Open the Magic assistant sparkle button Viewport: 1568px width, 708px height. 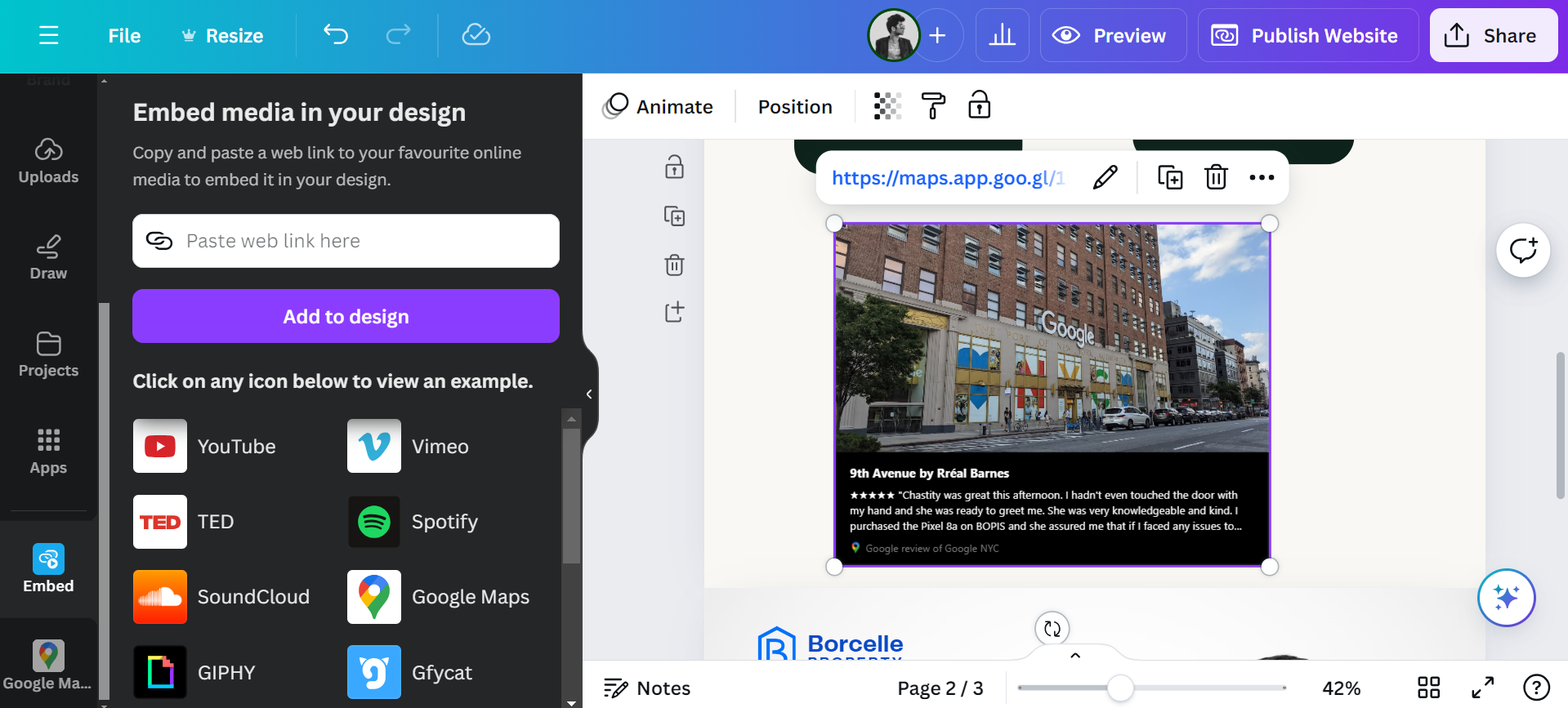click(x=1506, y=598)
